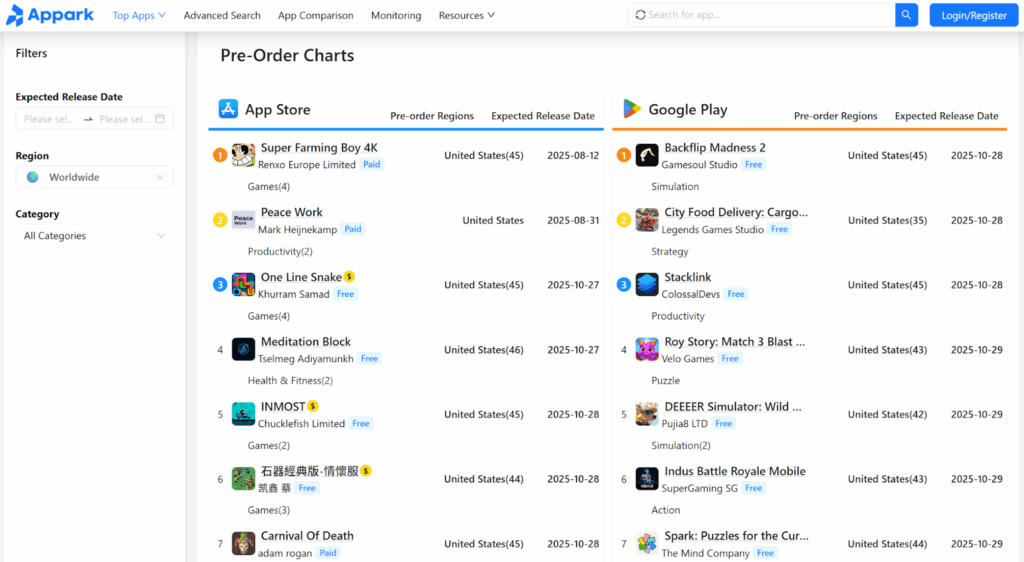Click the calendar icon in release date filter

160,119
